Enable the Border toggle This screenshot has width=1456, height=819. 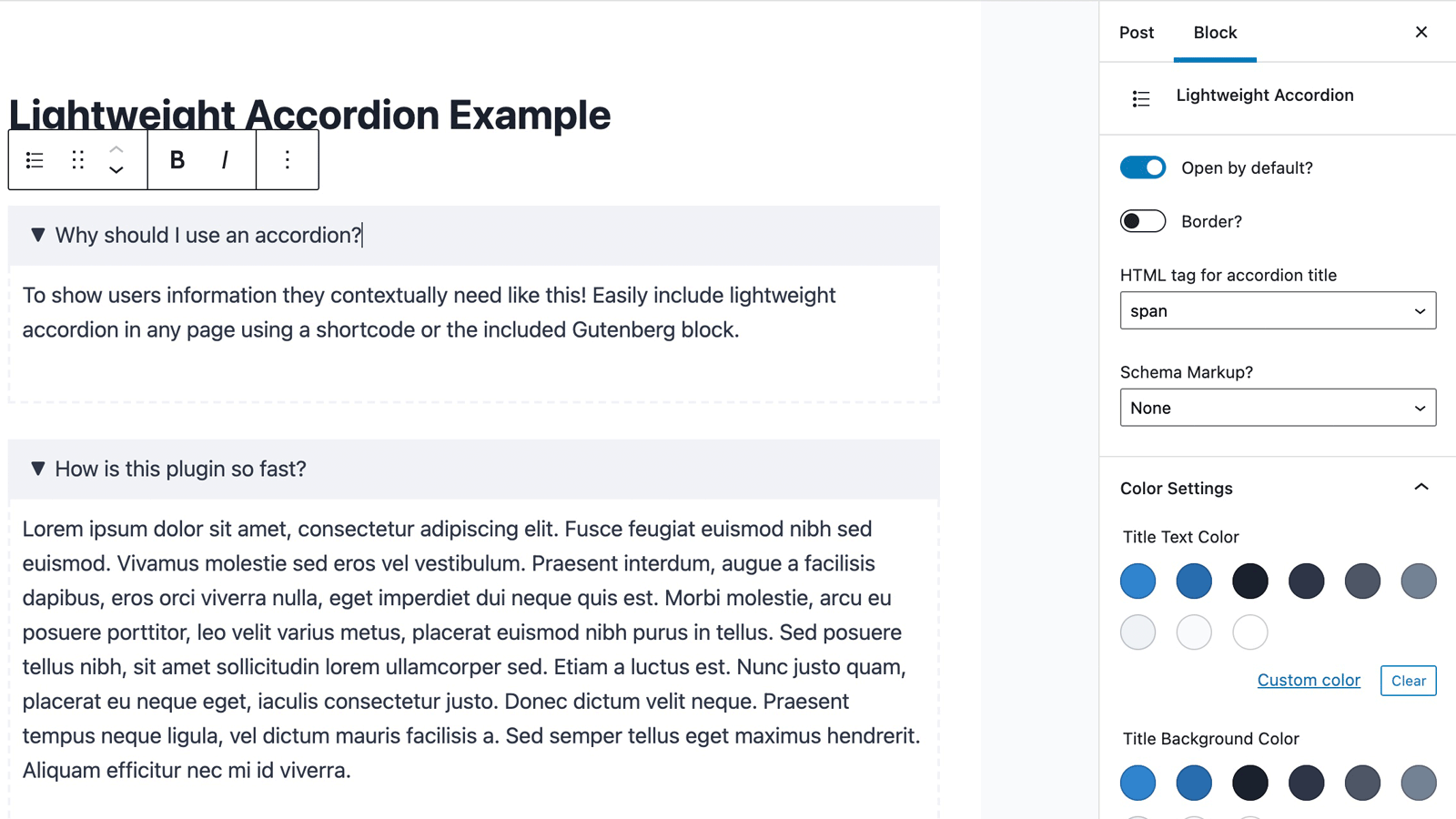point(1142,221)
